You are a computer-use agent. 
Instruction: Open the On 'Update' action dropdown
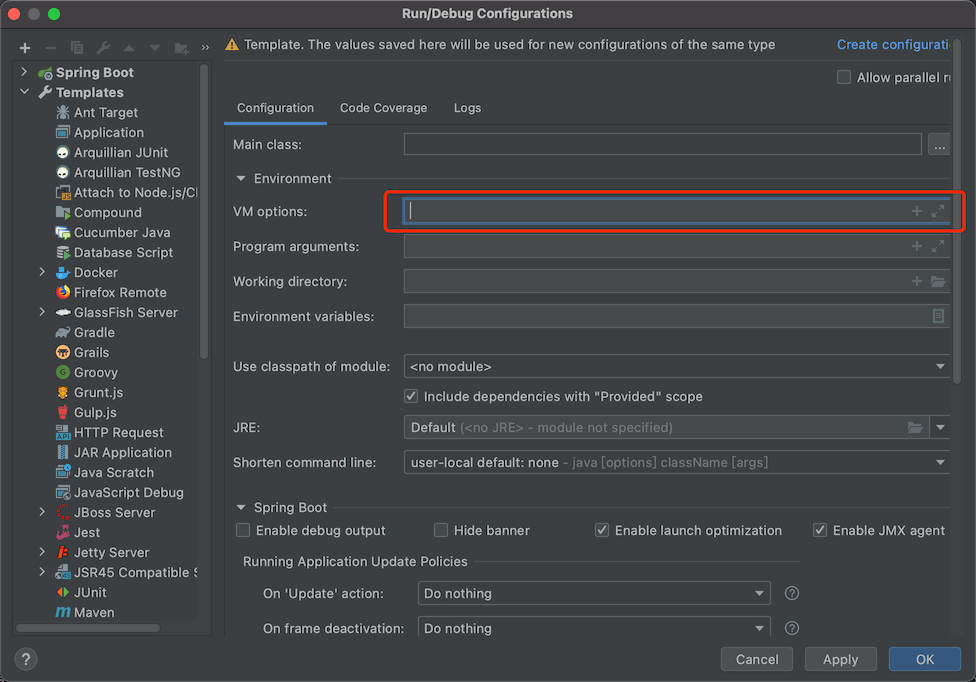coord(760,593)
